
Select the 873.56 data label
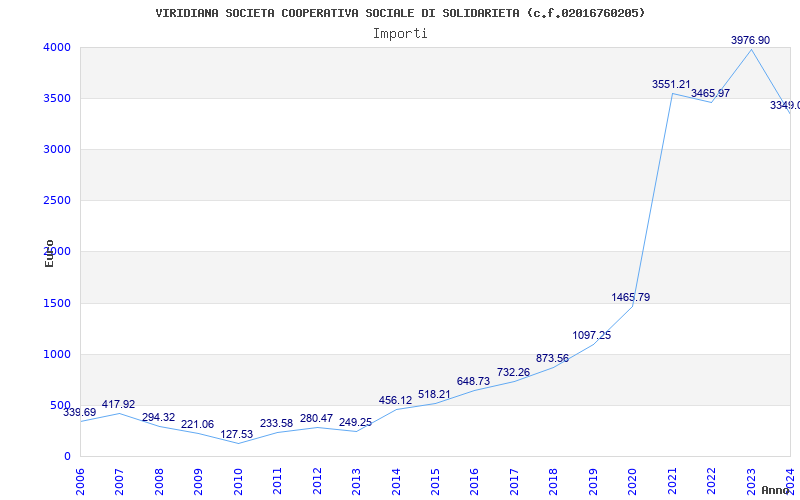tap(552, 358)
